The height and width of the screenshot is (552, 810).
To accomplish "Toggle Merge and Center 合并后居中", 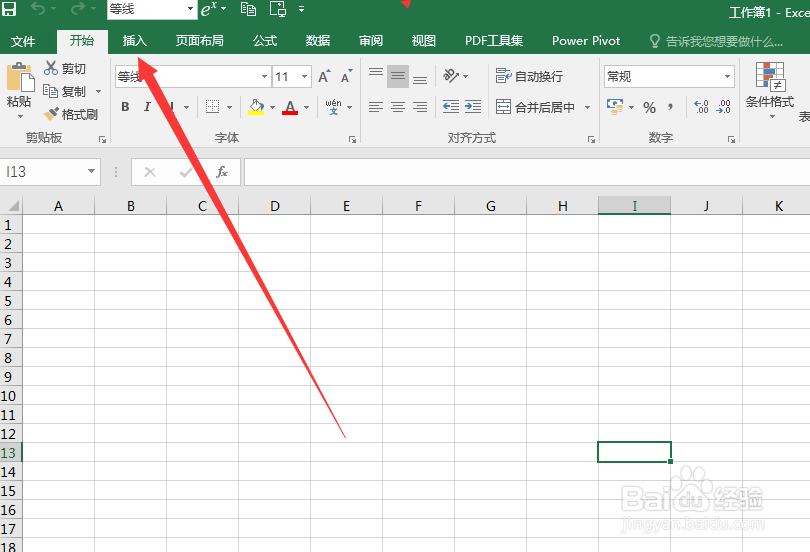I will coord(535,107).
